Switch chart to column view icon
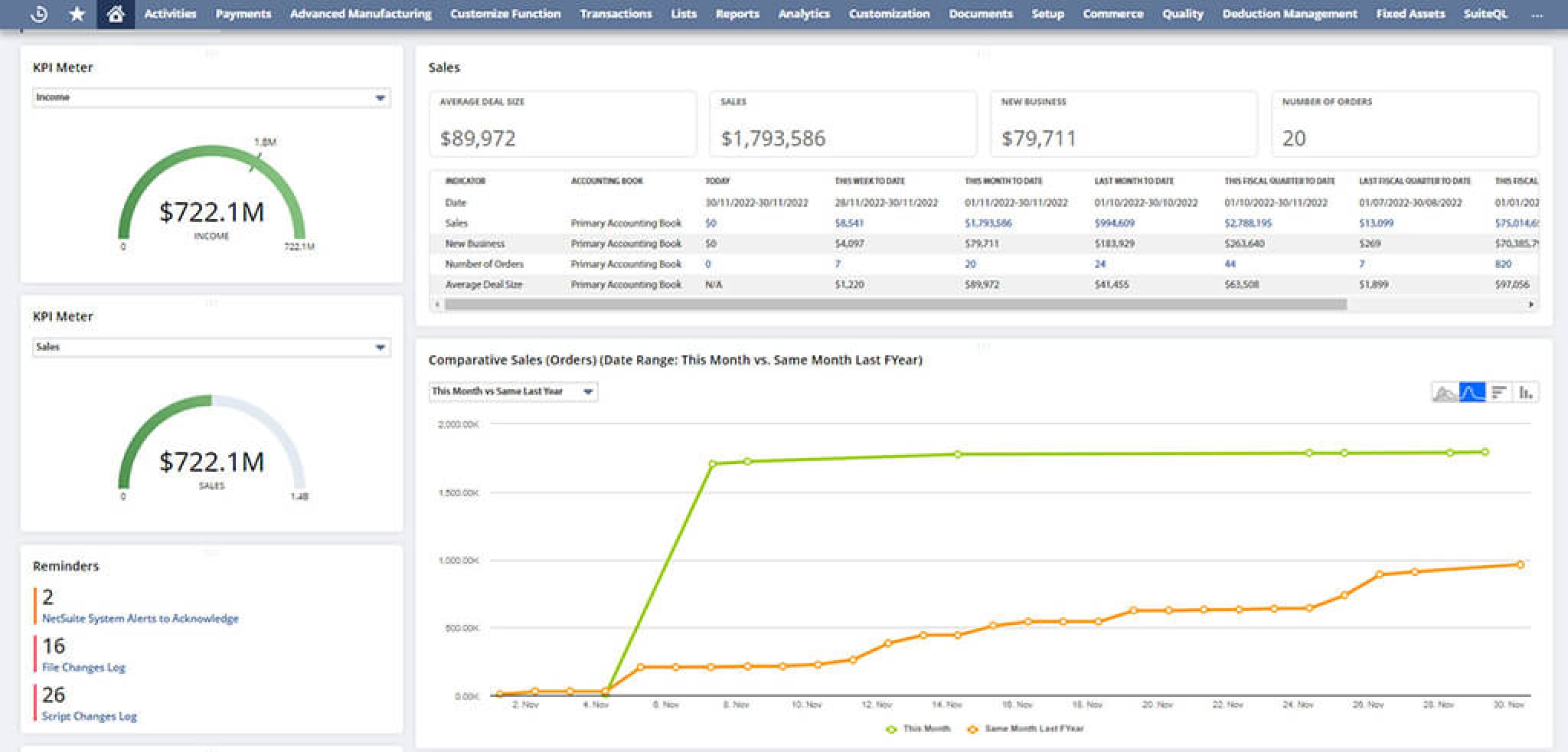1568x752 pixels. click(x=1526, y=392)
